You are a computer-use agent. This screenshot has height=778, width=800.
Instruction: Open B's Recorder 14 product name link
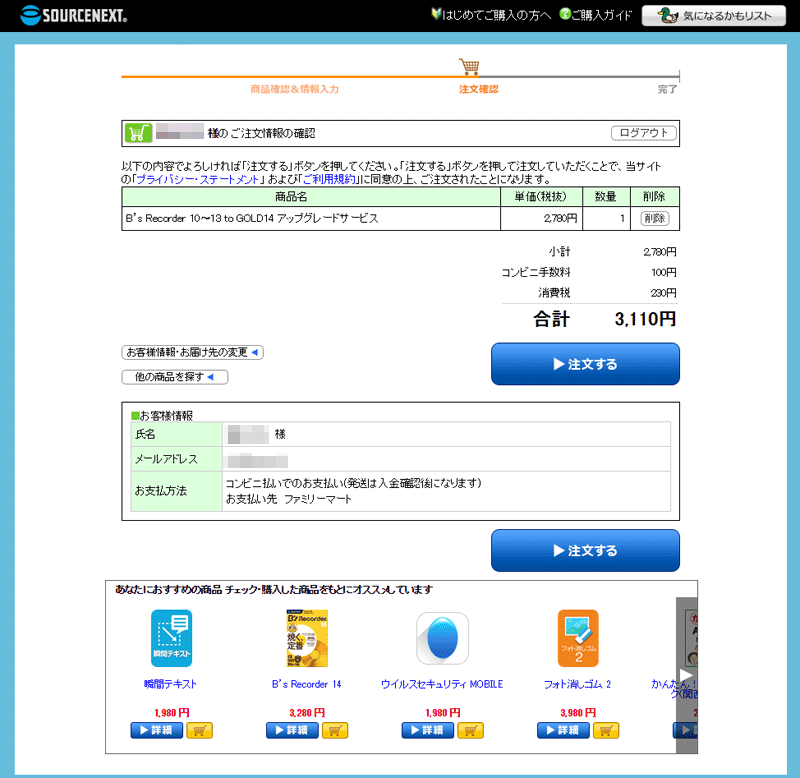pyautogui.click(x=306, y=684)
